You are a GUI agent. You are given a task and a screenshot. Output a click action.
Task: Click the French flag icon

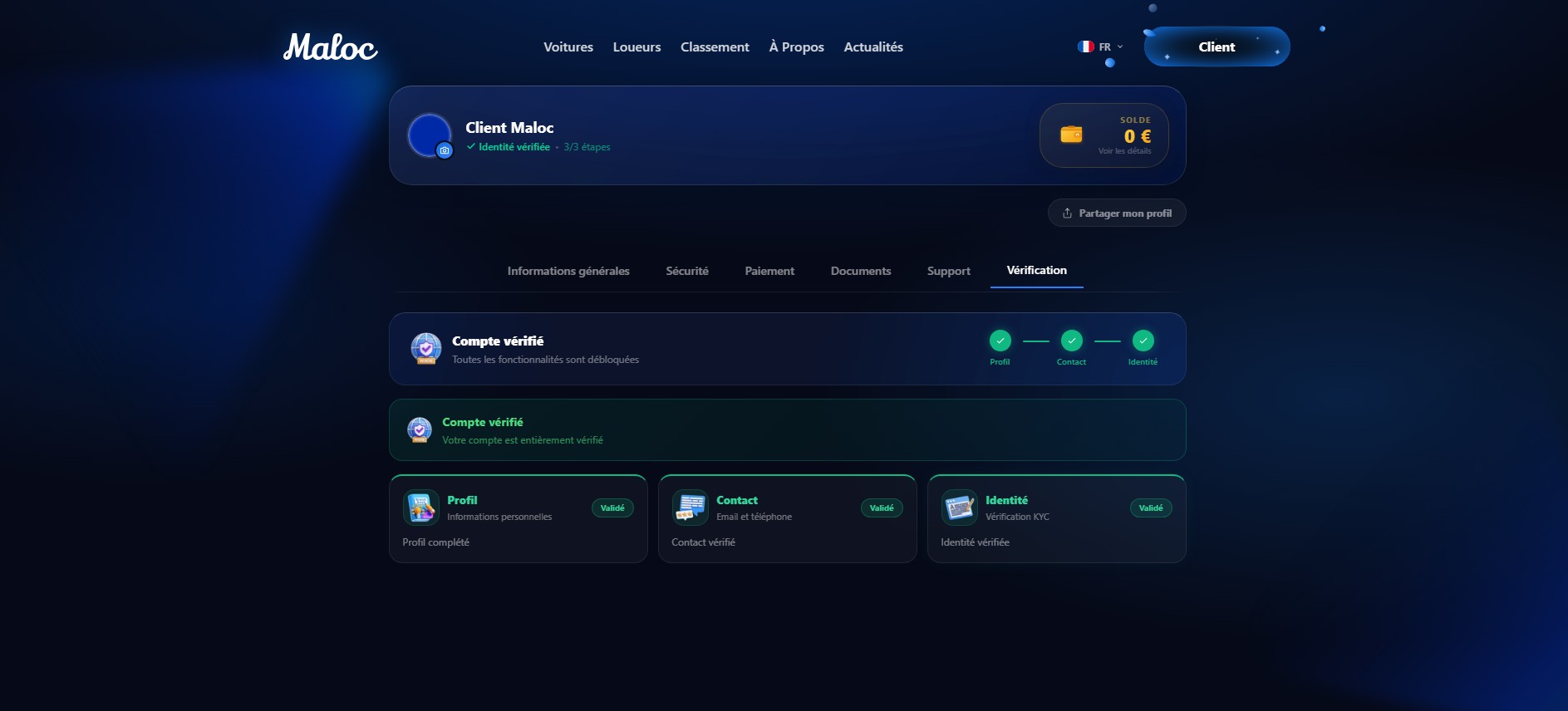coord(1085,47)
